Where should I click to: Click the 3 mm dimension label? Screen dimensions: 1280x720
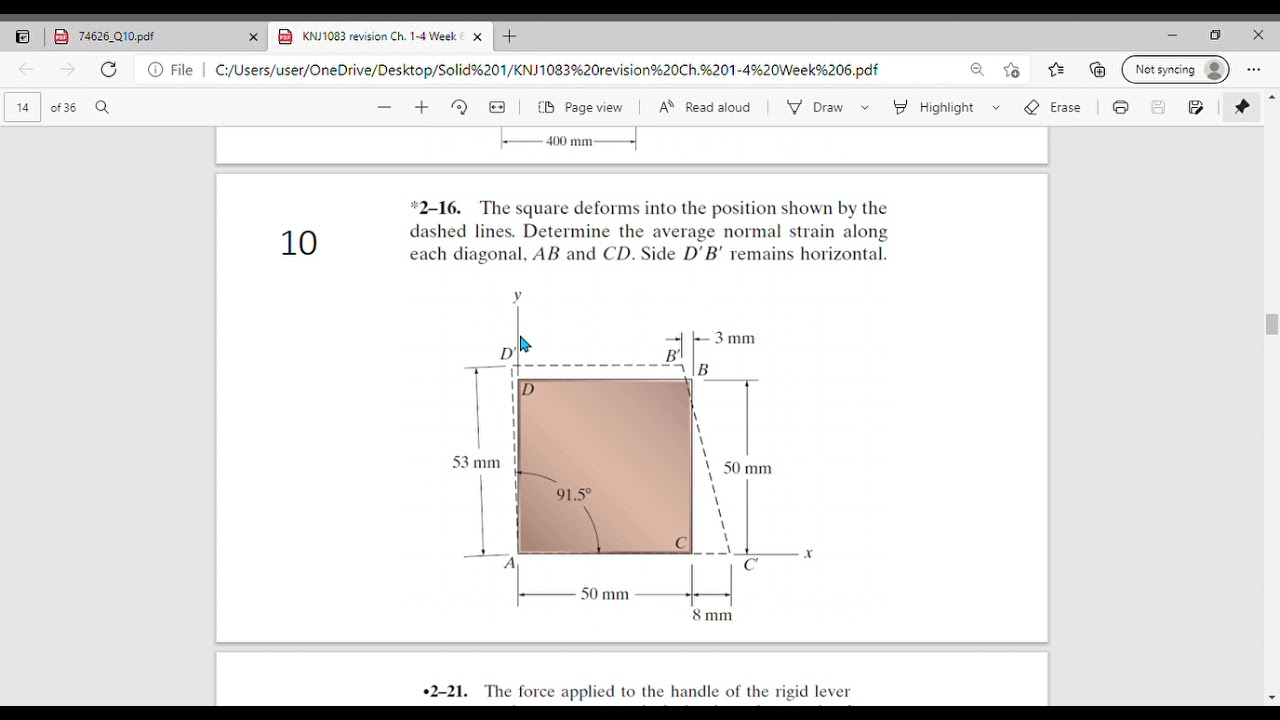point(735,338)
